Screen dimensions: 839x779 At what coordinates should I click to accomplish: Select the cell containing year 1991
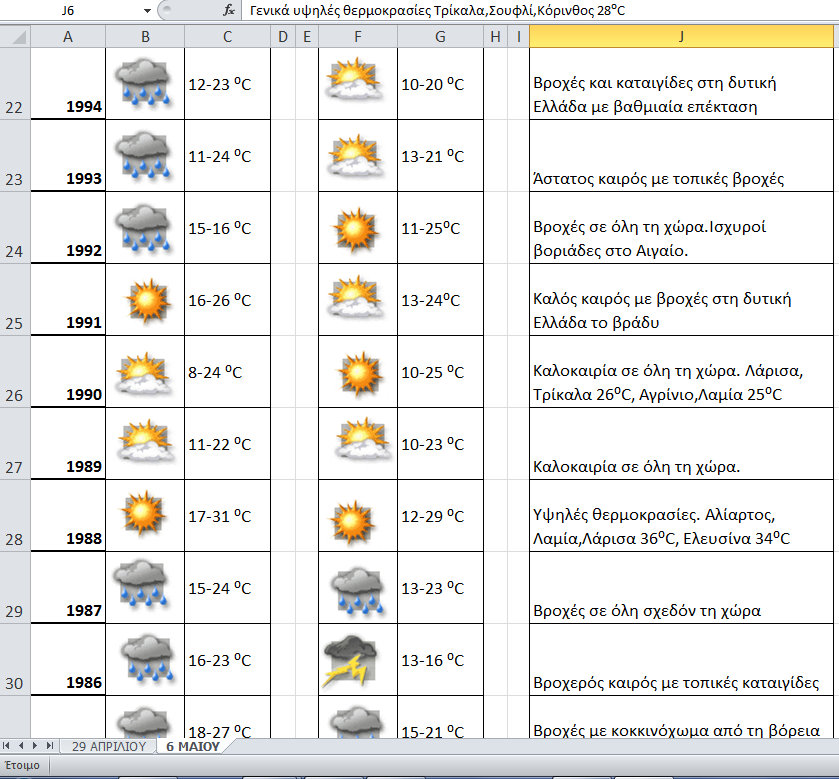(68, 300)
